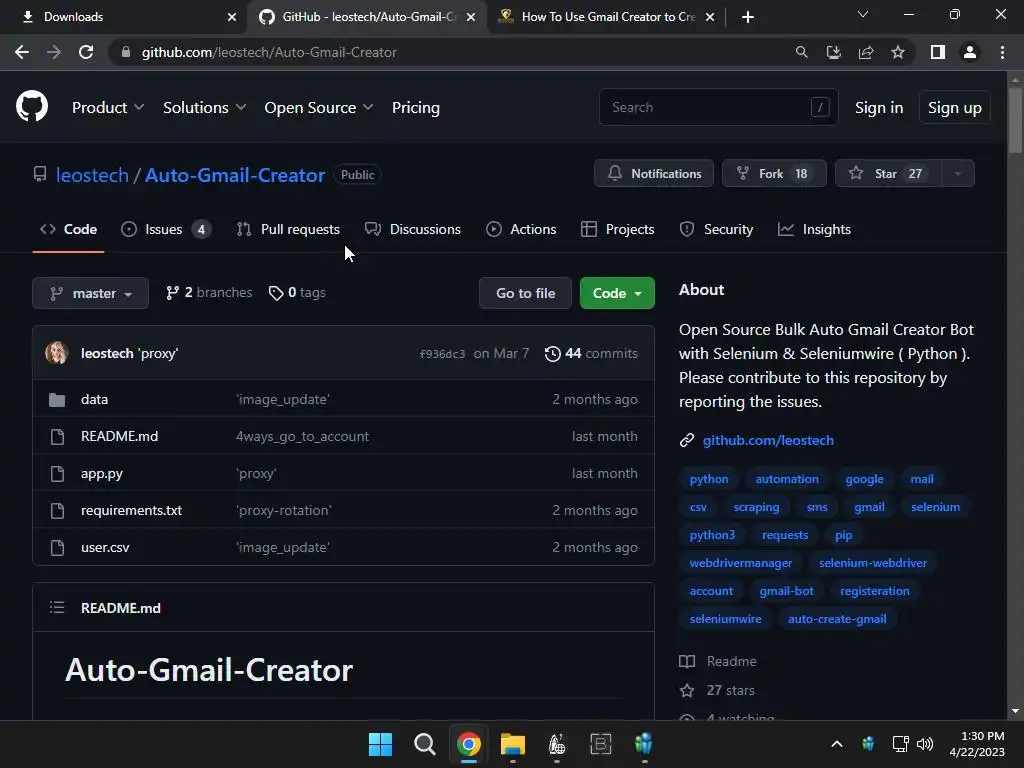Image resolution: width=1024 pixels, height=768 pixels.
Task: Expand the Solutions menu
Action: pos(204,108)
